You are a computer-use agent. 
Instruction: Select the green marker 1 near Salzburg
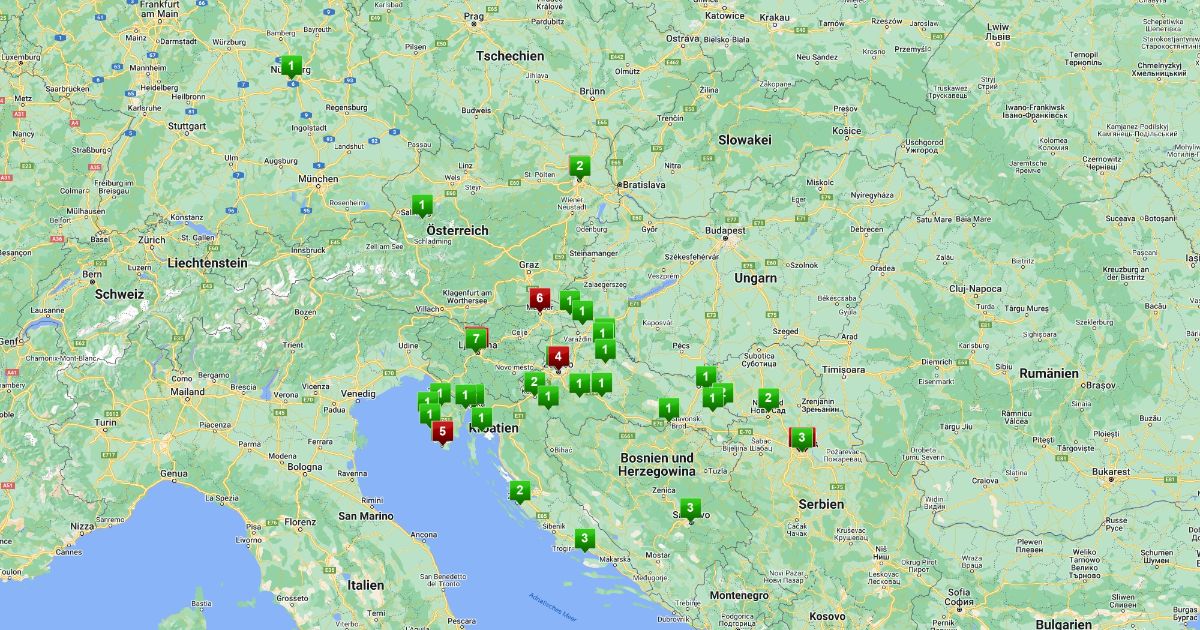(x=423, y=206)
